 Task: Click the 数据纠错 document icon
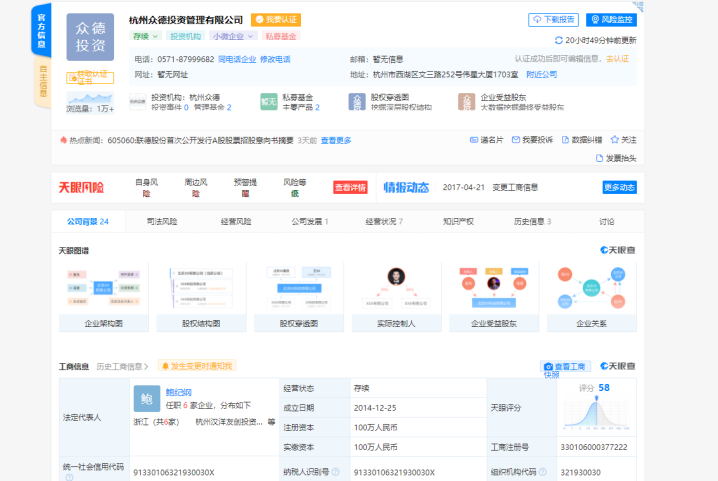pyautogui.click(x=565, y=140)
